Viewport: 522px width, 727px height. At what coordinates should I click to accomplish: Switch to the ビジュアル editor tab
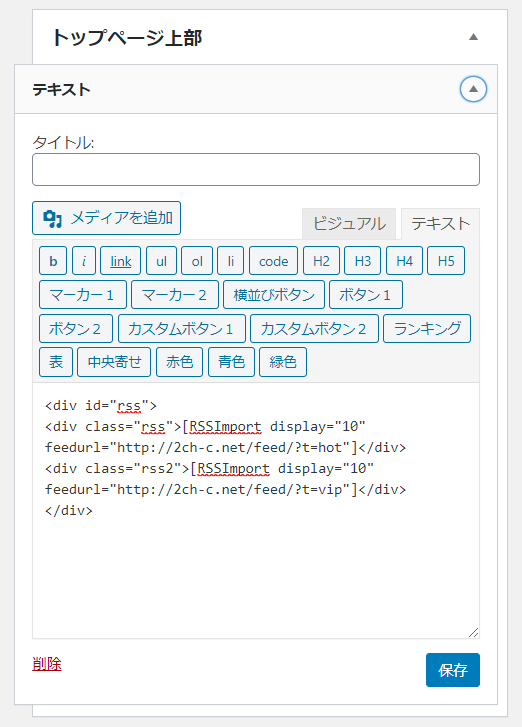(349, 224)
